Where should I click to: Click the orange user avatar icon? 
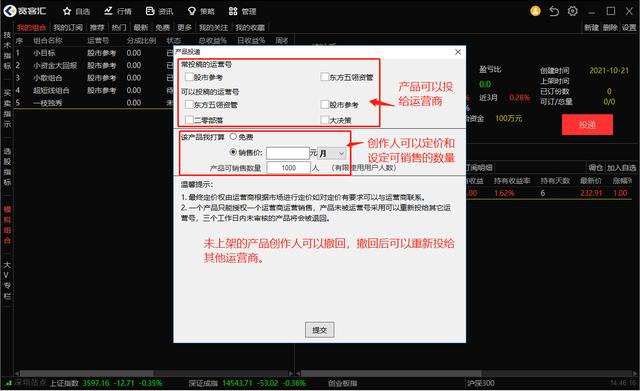click(536, 11)
